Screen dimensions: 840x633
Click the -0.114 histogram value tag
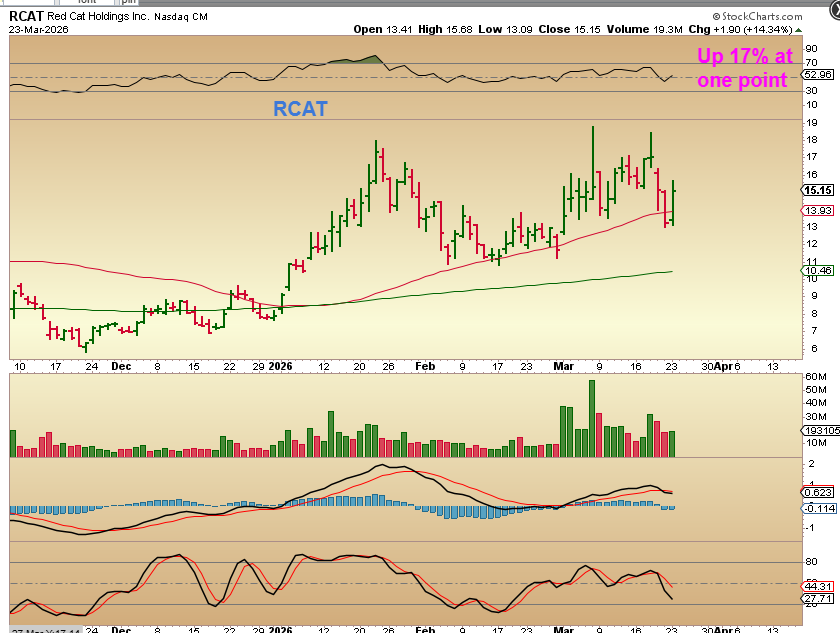click(x=819, y=508)
